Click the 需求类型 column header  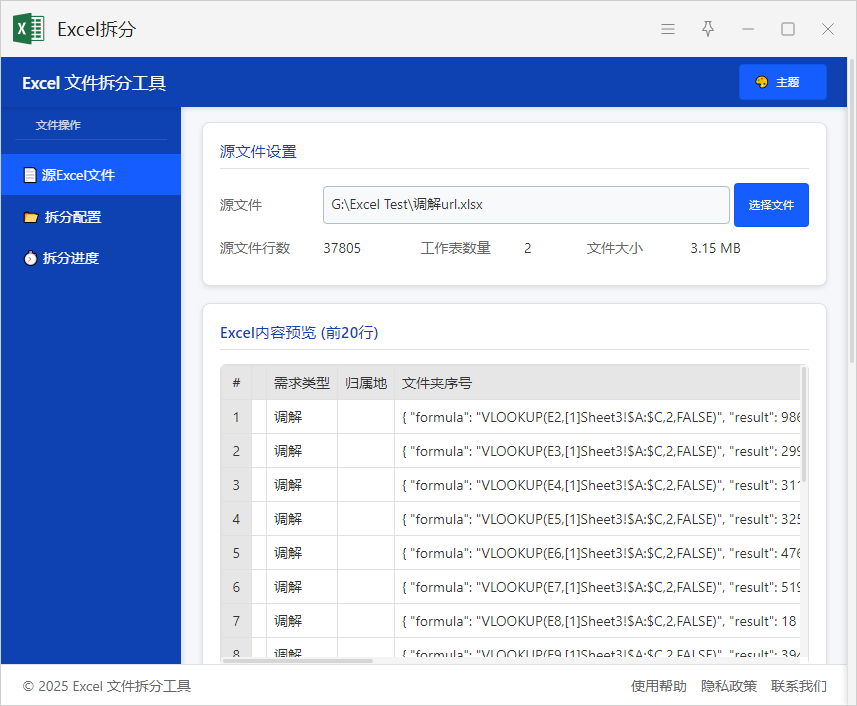(302, 383)
